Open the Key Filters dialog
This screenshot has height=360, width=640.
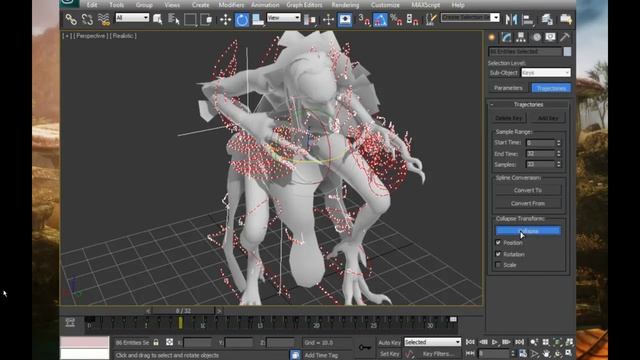coord(438,354)
